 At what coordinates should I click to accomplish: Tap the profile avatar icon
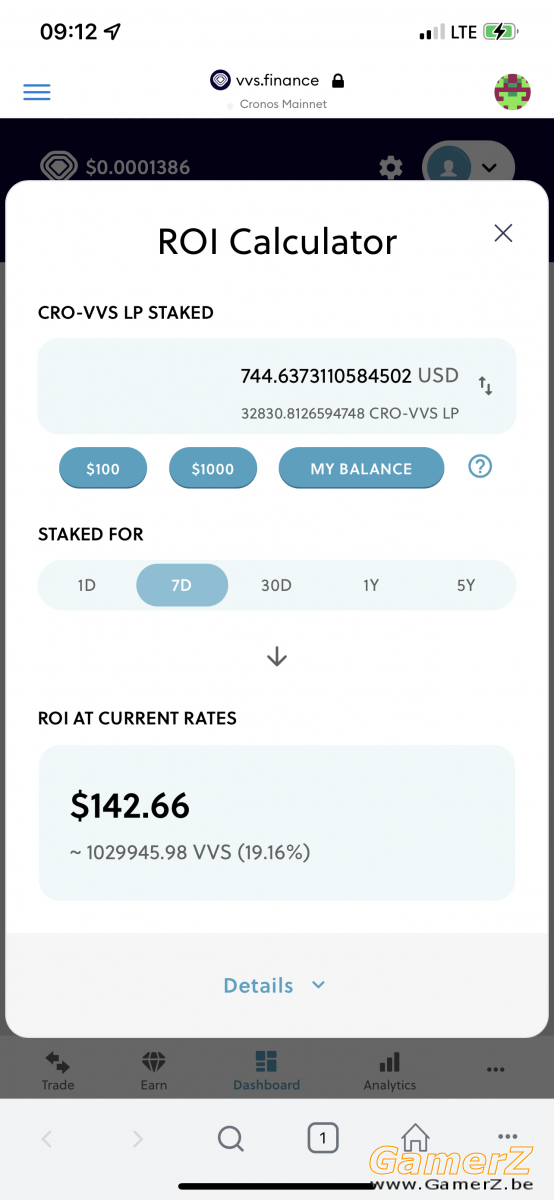(512, 92)
